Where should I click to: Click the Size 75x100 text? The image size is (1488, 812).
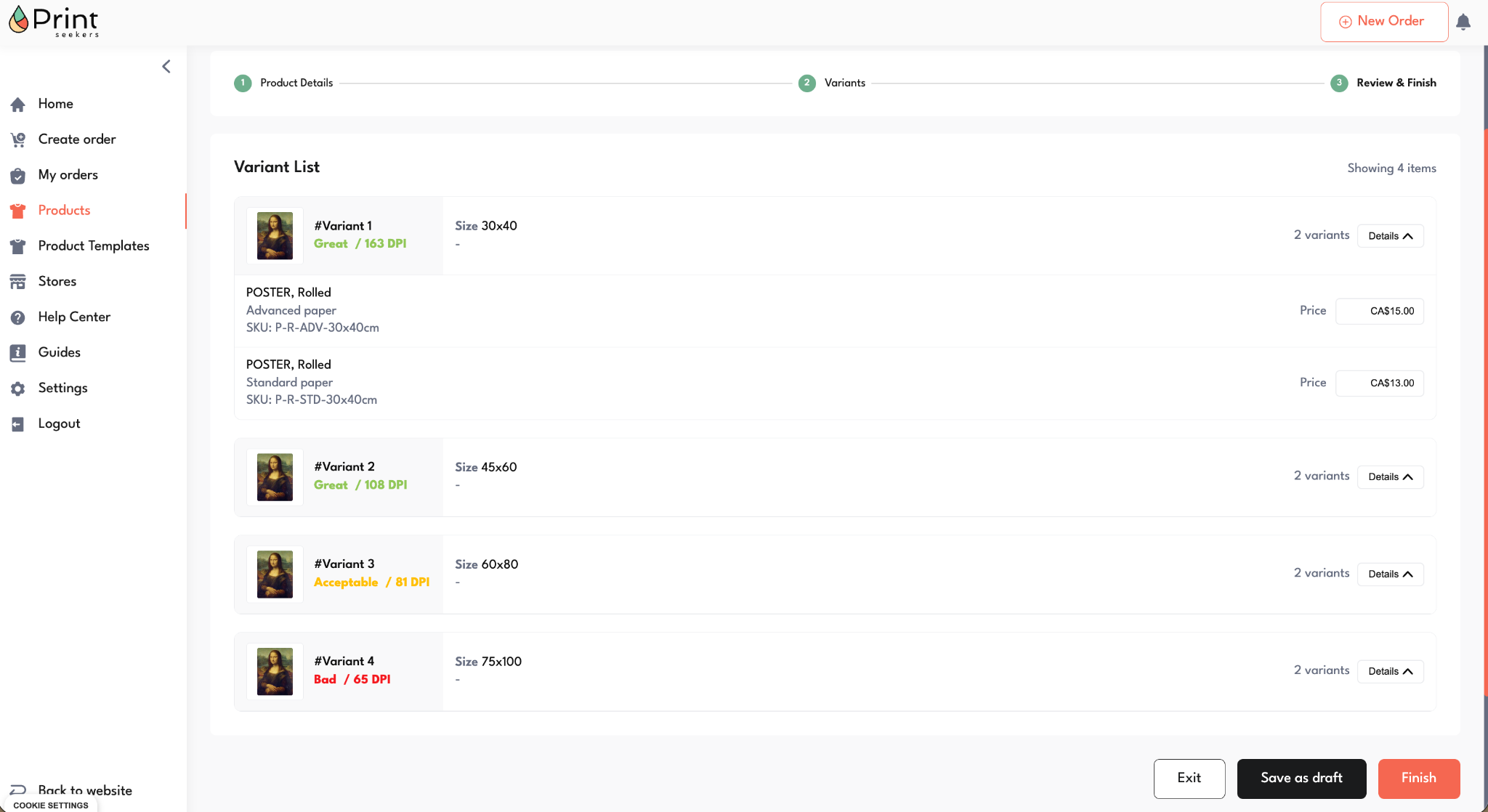pos(488,662)
